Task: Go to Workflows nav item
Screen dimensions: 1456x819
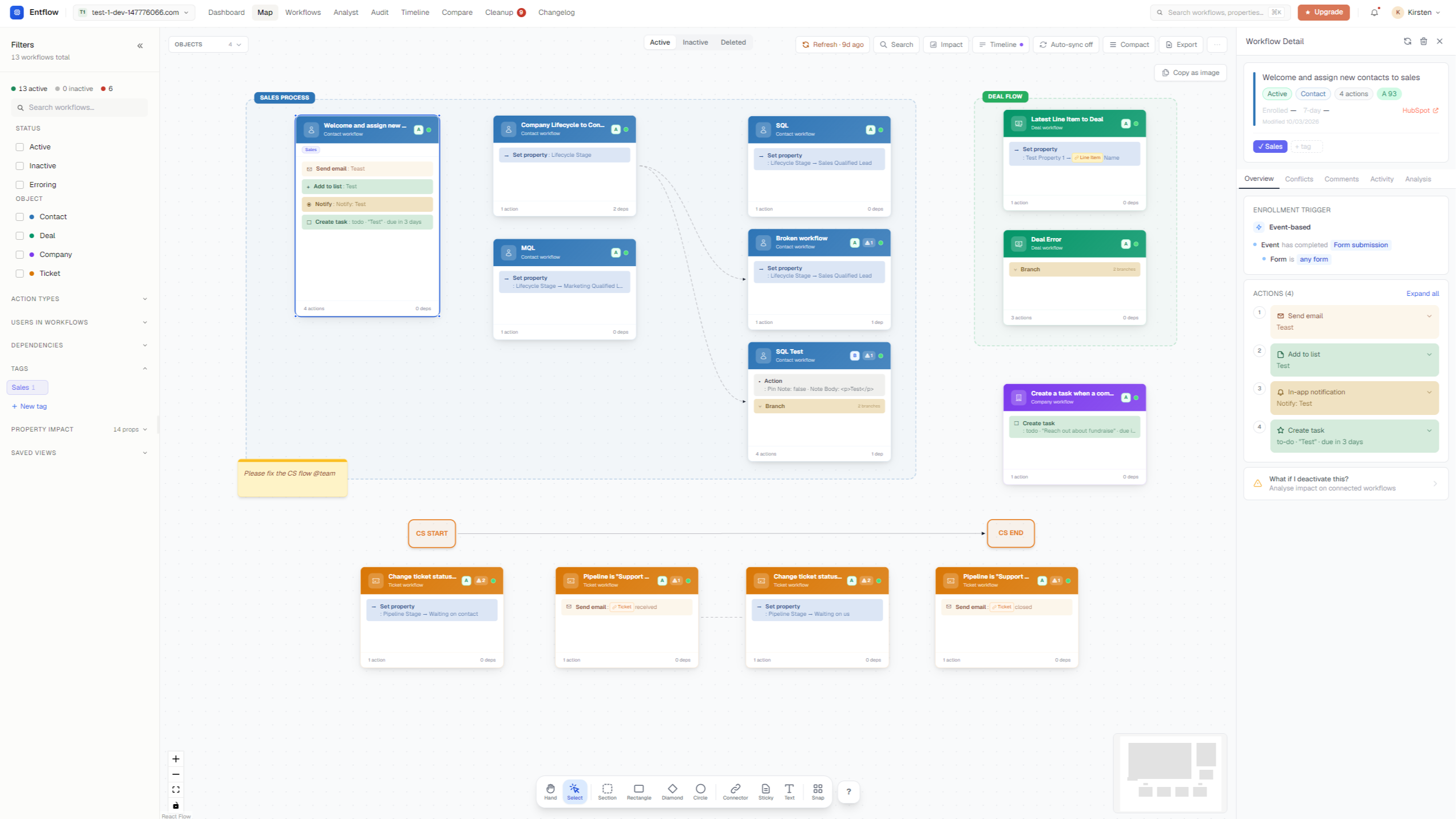Action: click(x=303, y=13)
